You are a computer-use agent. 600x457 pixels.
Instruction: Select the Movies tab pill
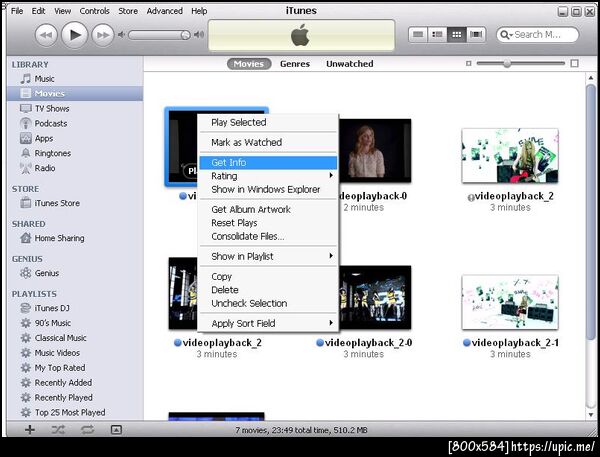(x=249, y=64)
